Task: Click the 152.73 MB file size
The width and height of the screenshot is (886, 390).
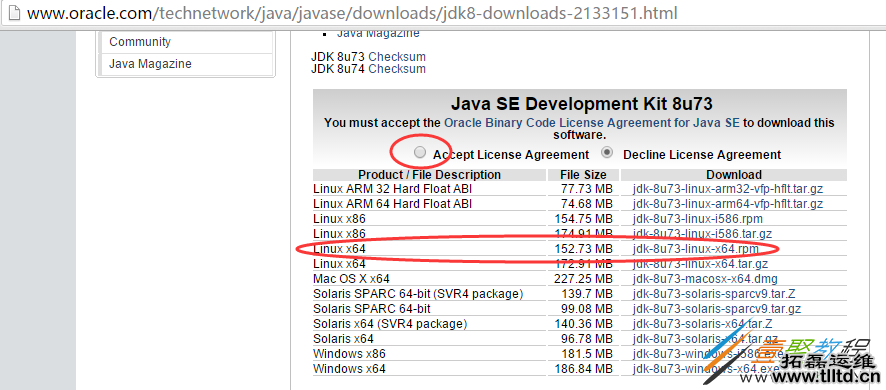Action: click(584, 249)
